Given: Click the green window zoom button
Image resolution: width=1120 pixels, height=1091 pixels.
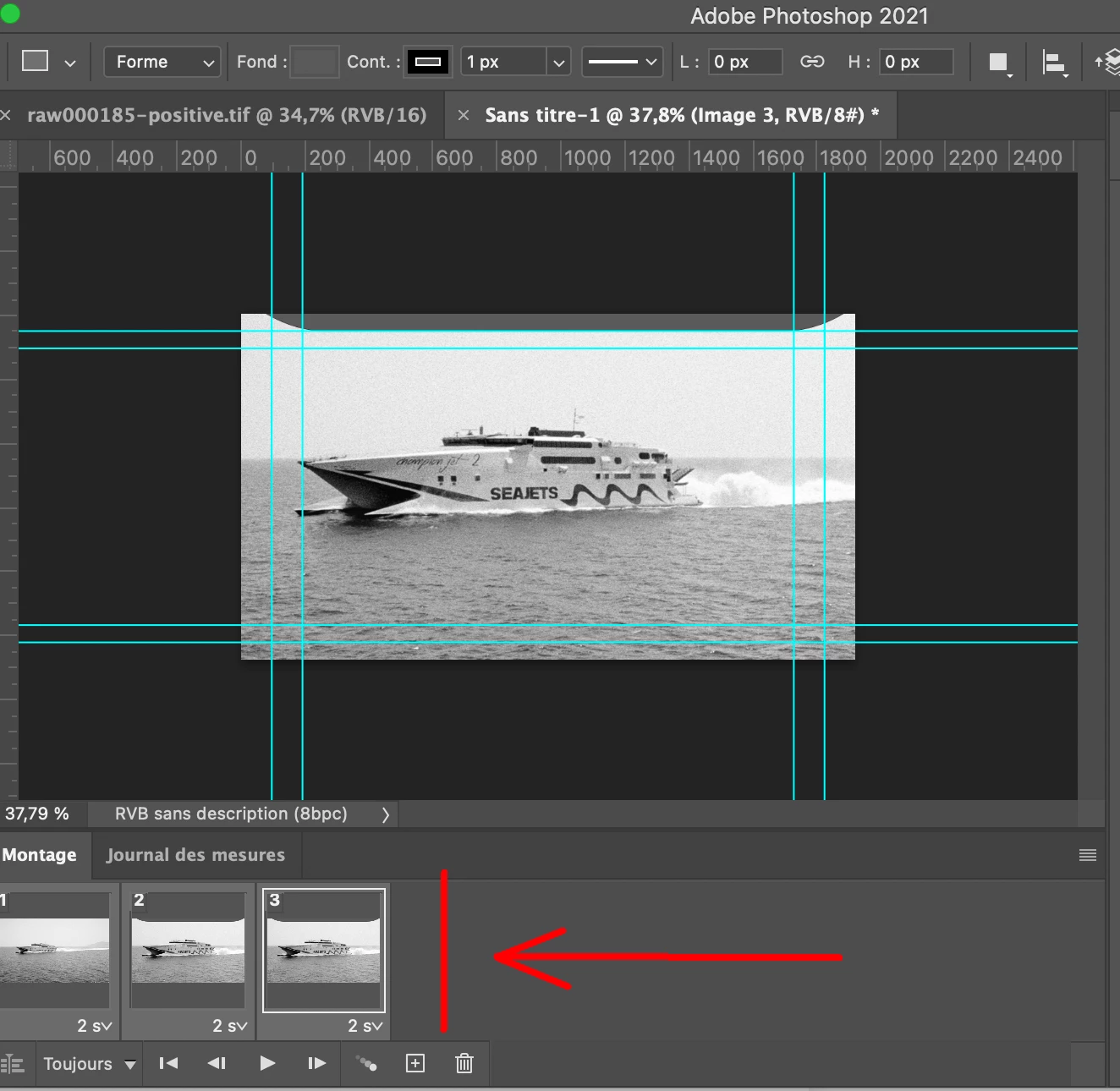Looking at the screenshot, I should tap(10, 14).
